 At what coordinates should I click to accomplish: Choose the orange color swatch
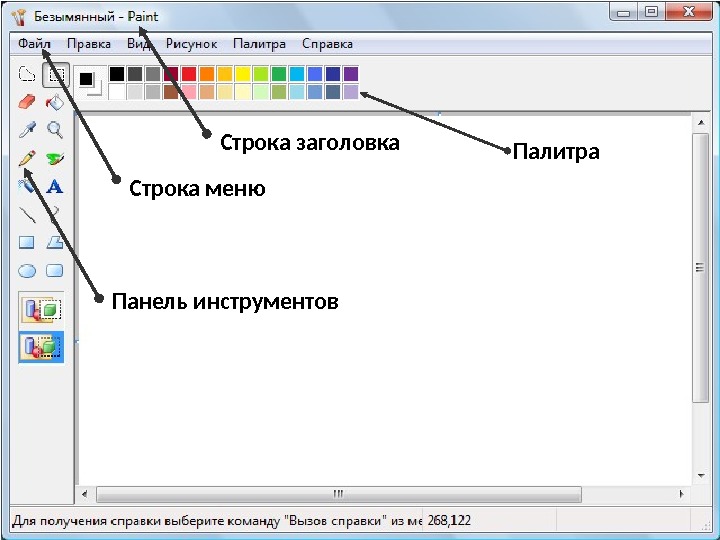(x=207, y=74)
